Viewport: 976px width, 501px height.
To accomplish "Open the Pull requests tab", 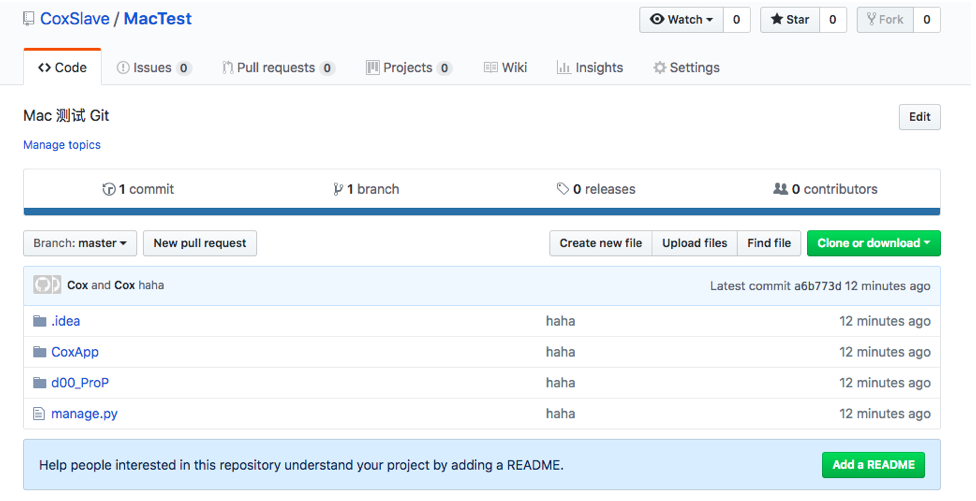I will (x=278, y=68).
